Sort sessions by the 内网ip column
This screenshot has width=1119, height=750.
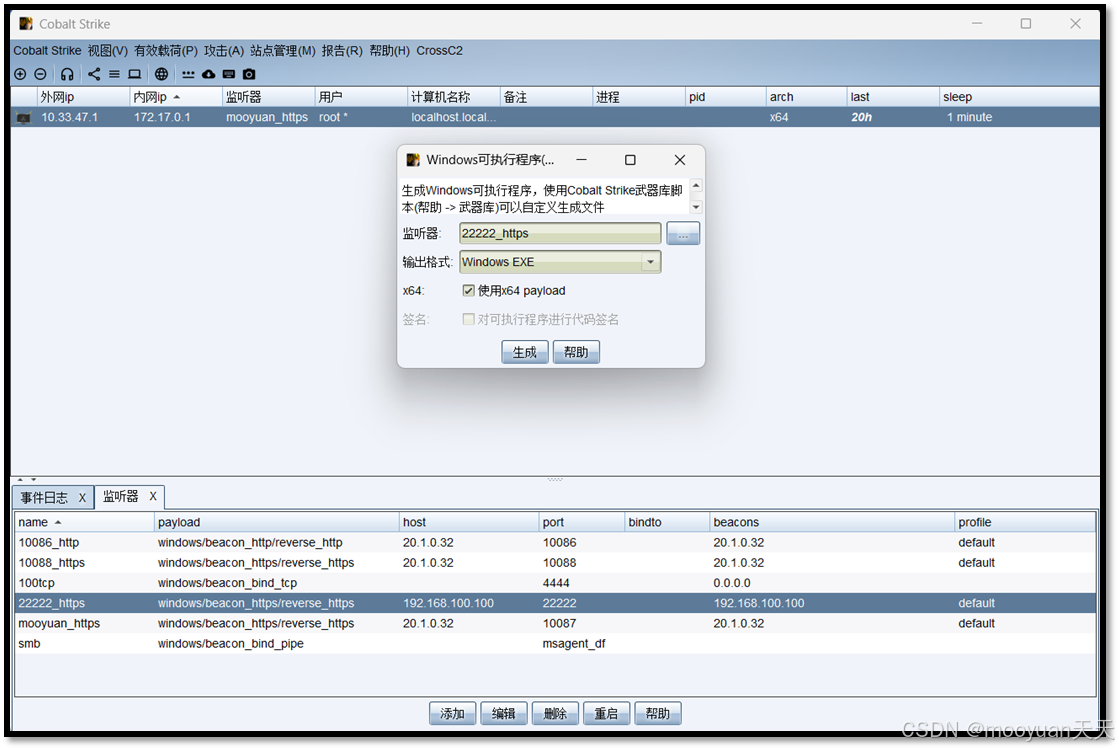tap(176, 96)
